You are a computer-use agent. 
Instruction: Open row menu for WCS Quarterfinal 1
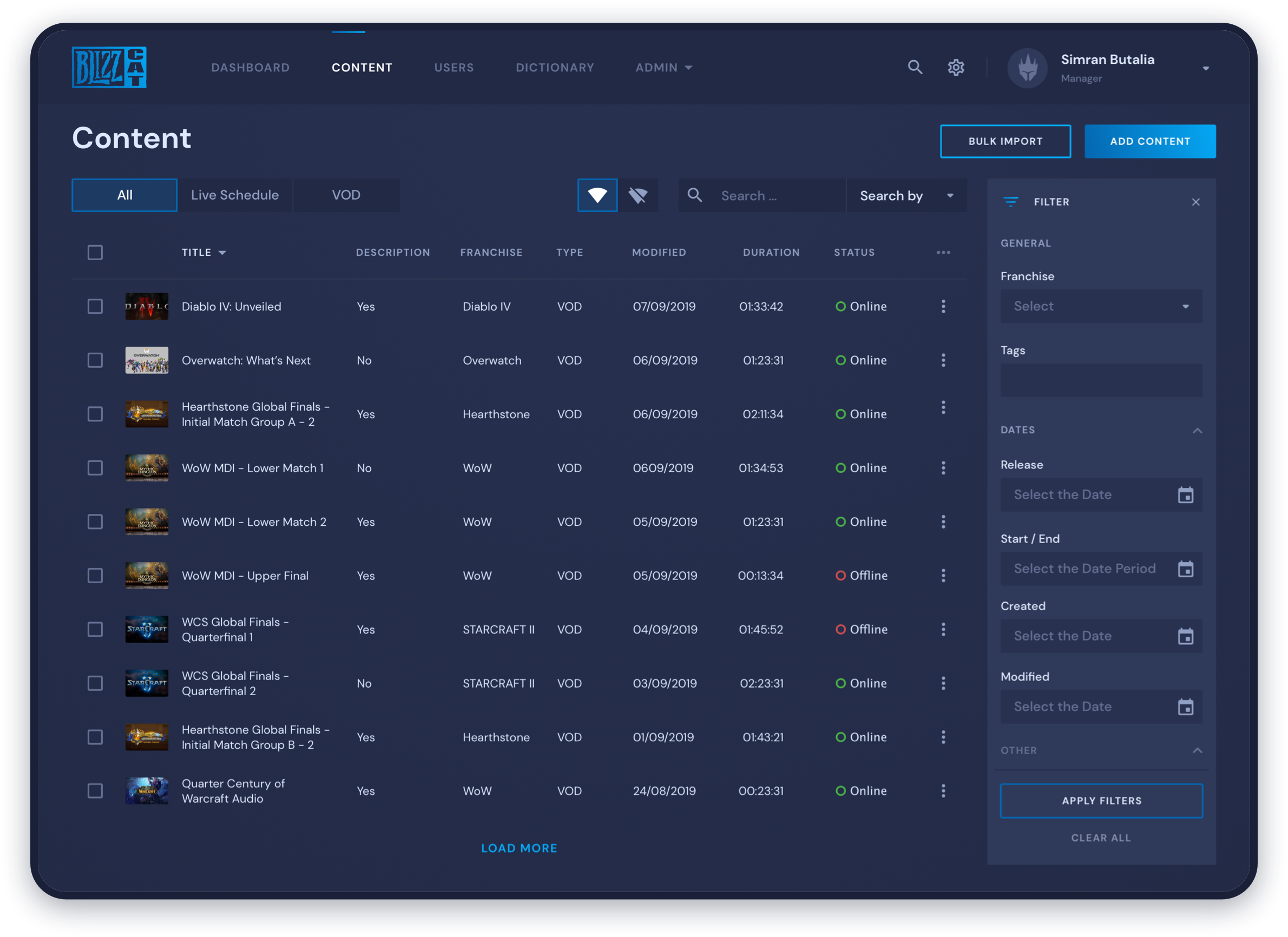(943, 629)
